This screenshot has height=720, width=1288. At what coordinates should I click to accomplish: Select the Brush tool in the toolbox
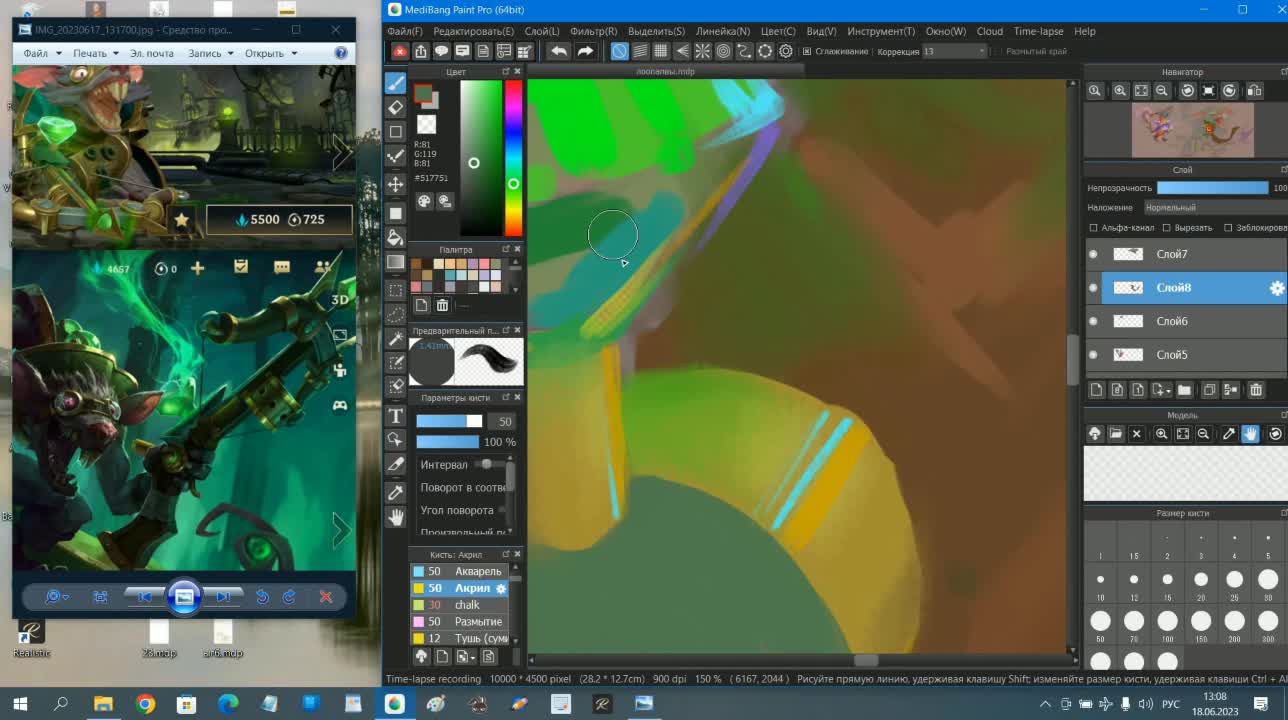click(x=396, y=83)
